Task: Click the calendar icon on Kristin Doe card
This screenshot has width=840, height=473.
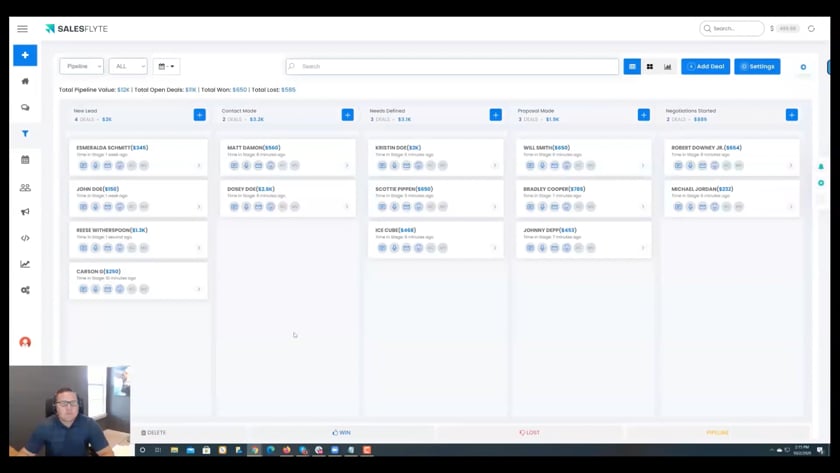Action: (x=407, y=166)
